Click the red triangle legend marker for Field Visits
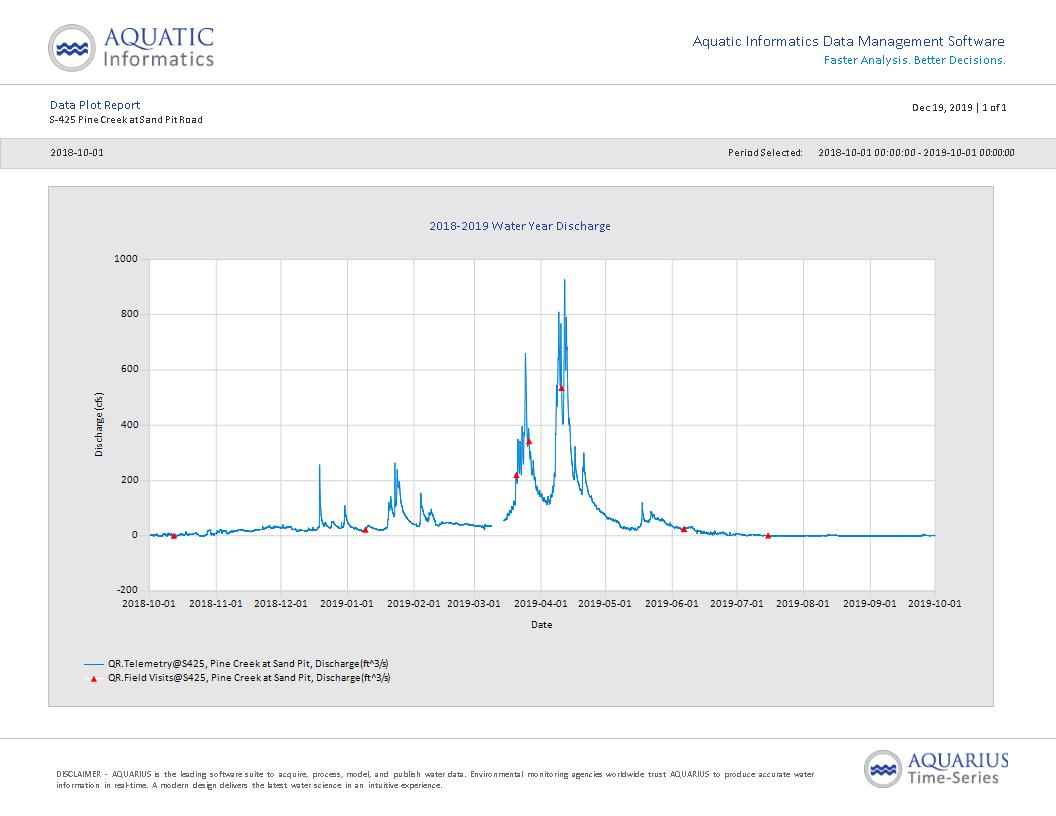 94,679
